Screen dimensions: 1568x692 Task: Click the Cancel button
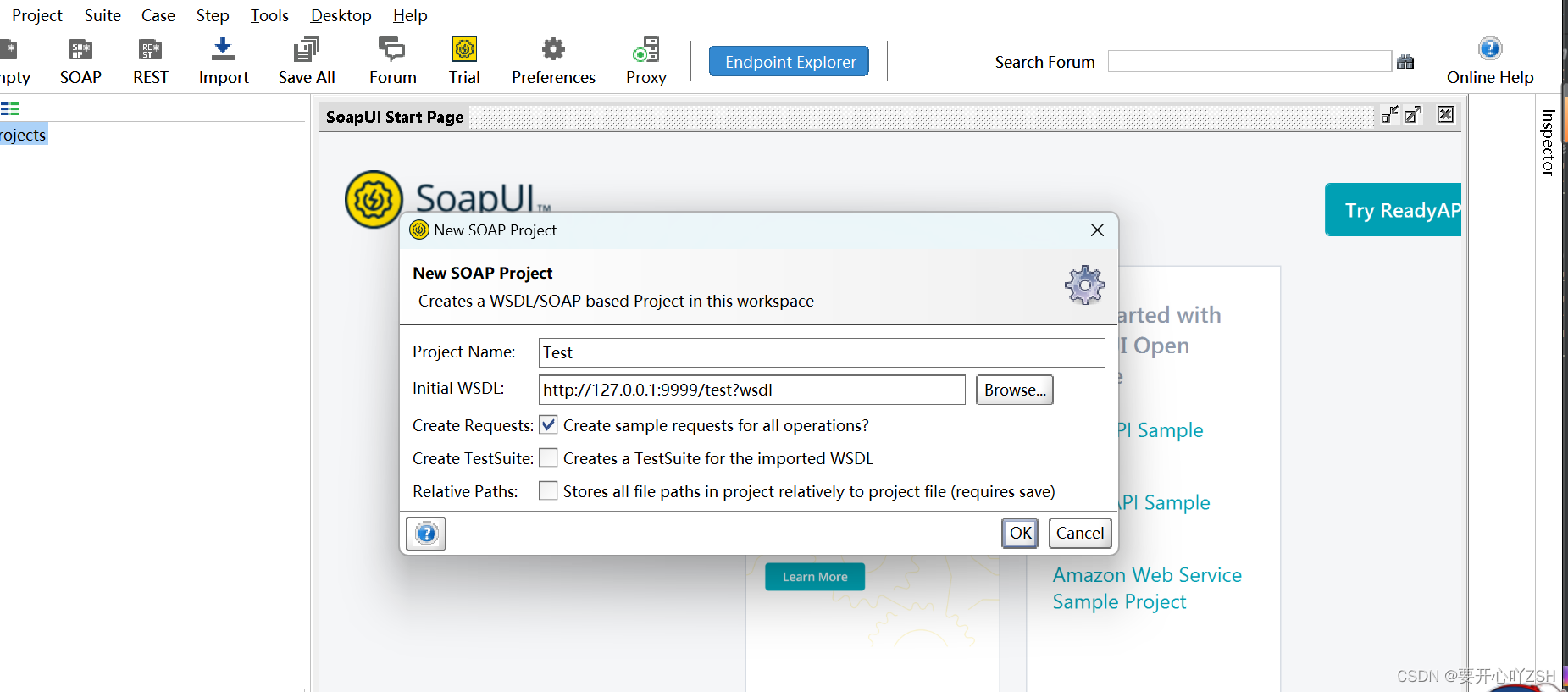pyautogui.click(x=1080, y=534)
